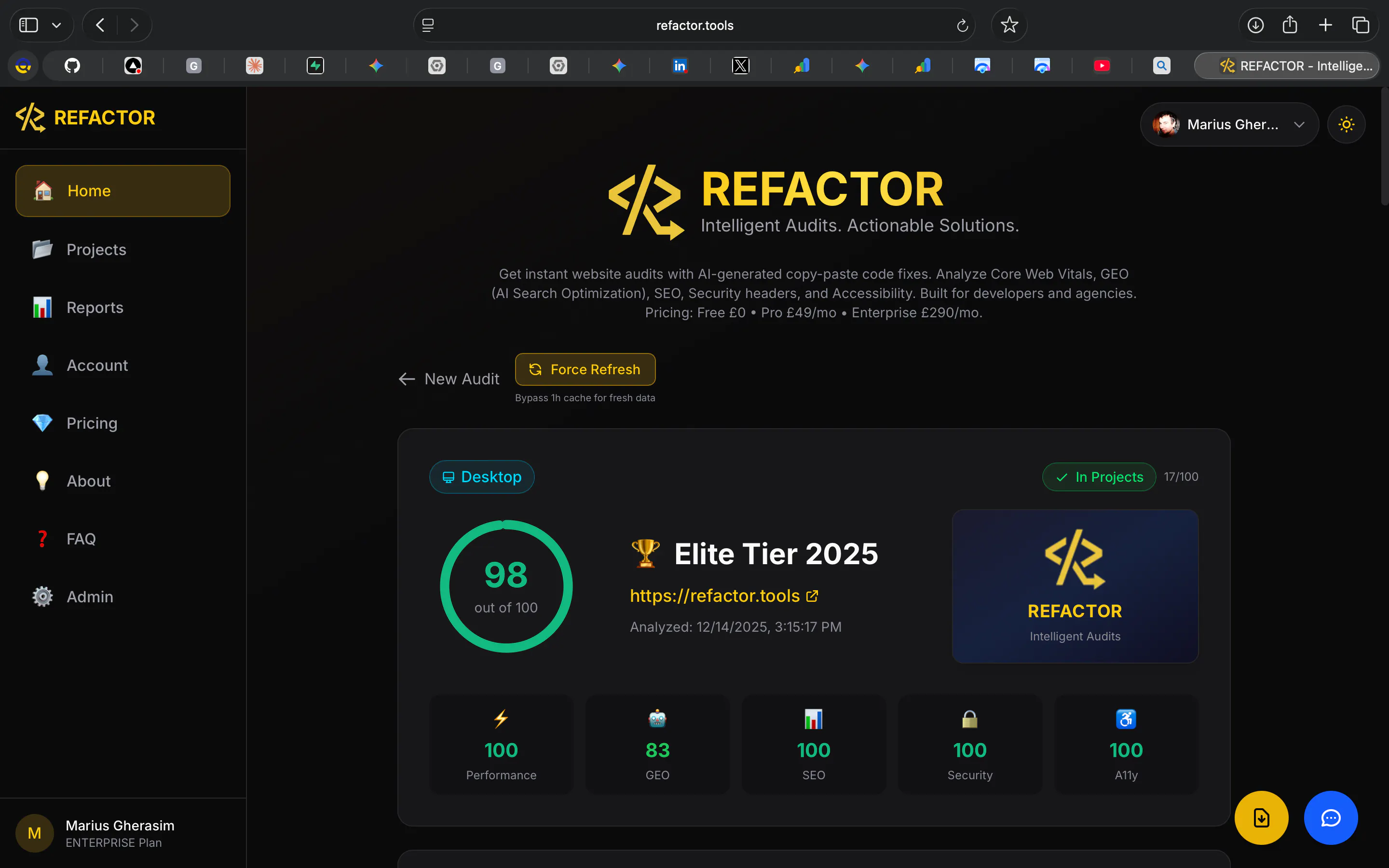Click the Force Refresh button
The image size is (1389, 868).
585,369
